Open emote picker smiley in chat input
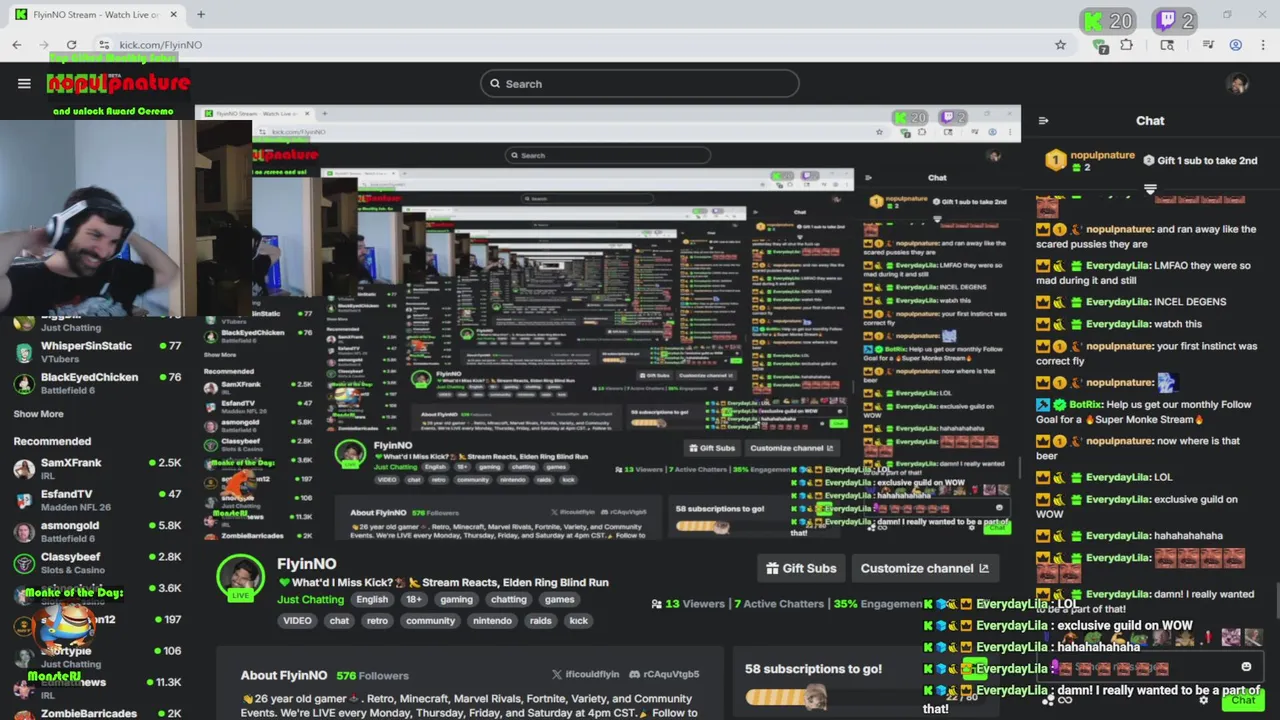Viewport: 1280px width, 720px height. pos(1246,667)
